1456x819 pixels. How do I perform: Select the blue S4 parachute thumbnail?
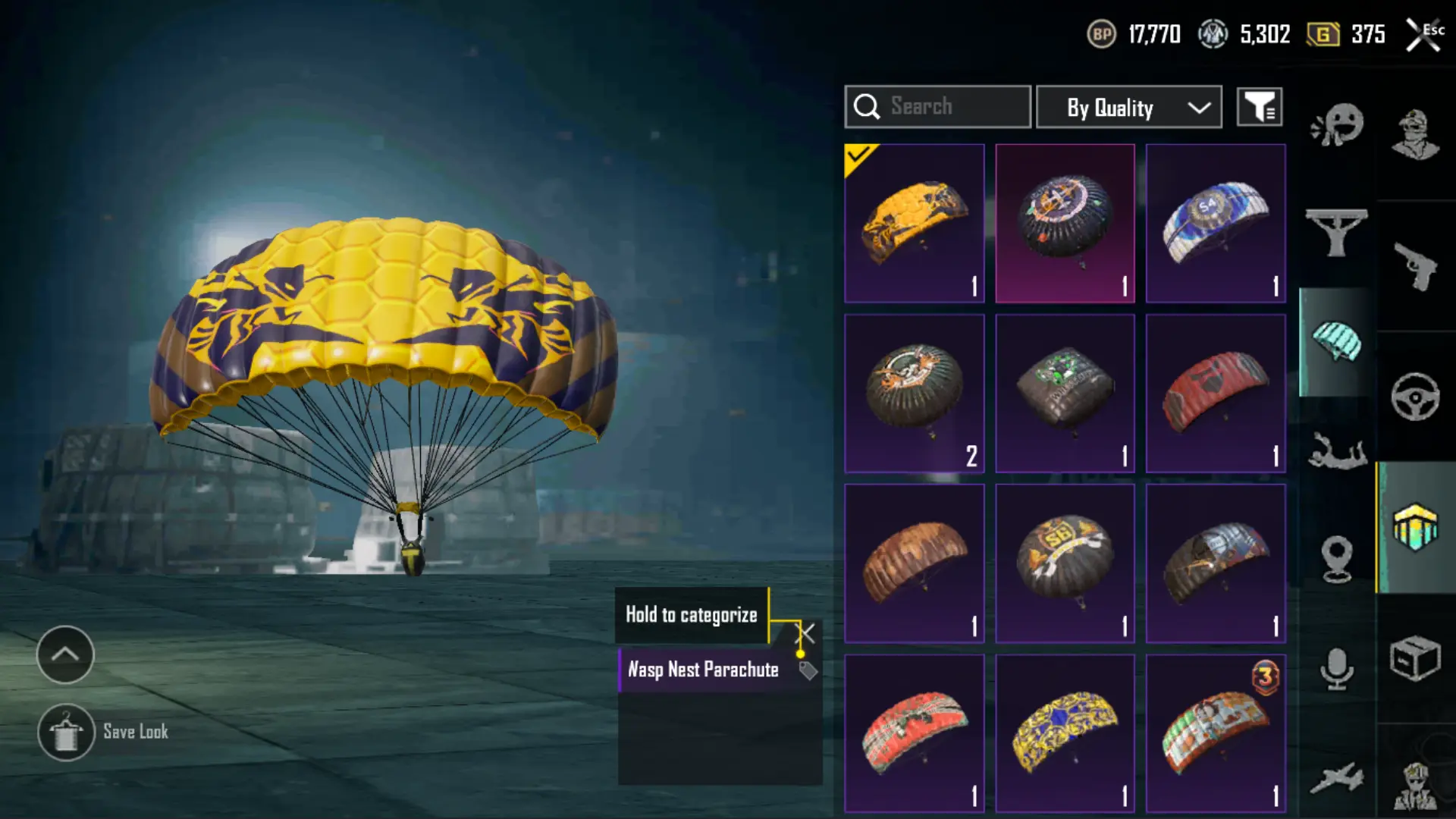(x=1216, y=224)
